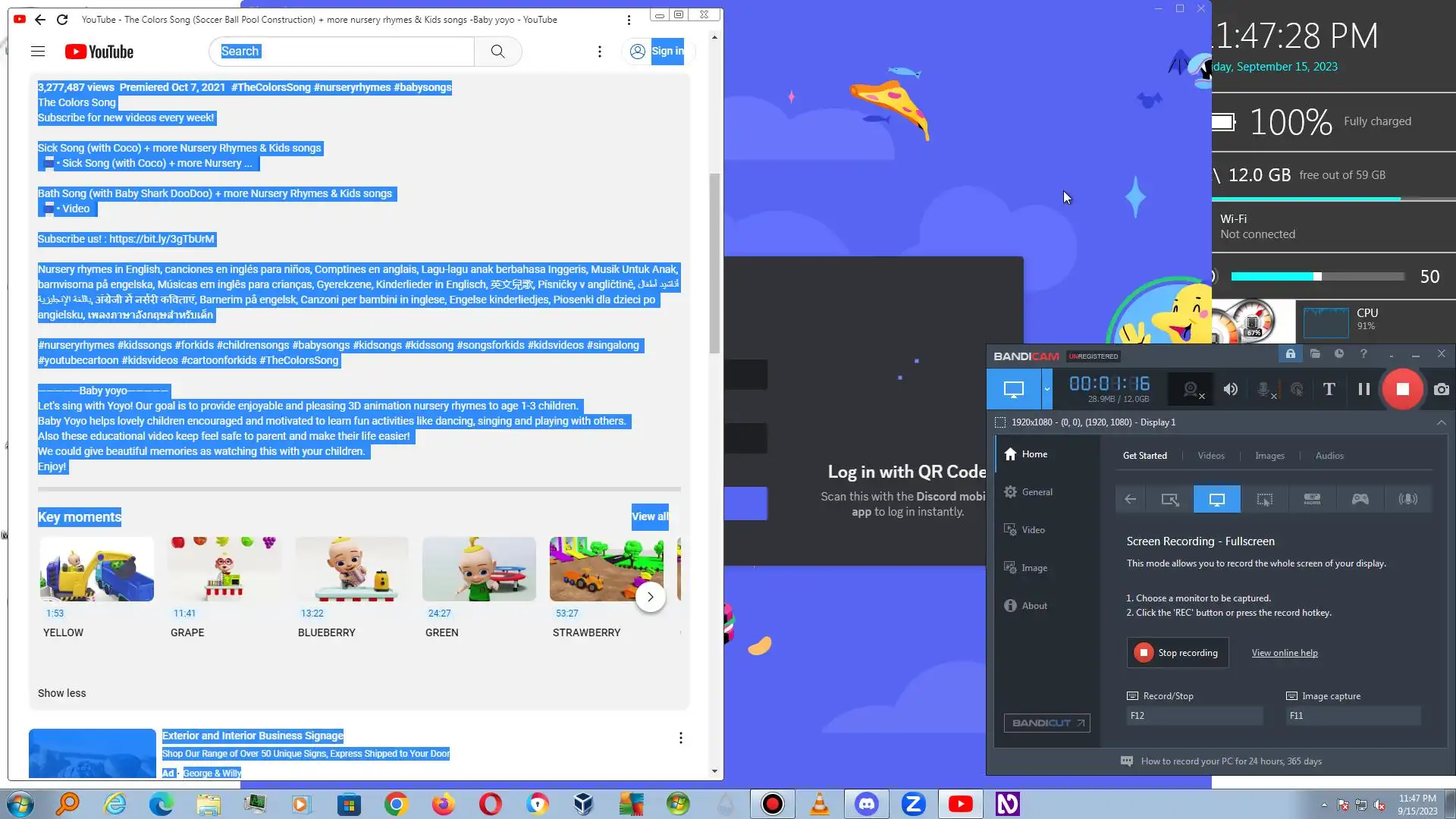Open the BLUEBERRY key moment thumbnail
Screen dimensions: 1456x819
click(351, 570)
